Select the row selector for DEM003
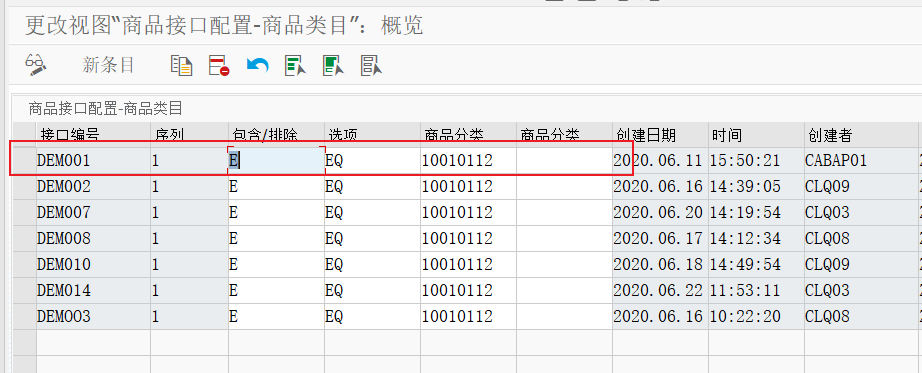 [x=25, y=316]
